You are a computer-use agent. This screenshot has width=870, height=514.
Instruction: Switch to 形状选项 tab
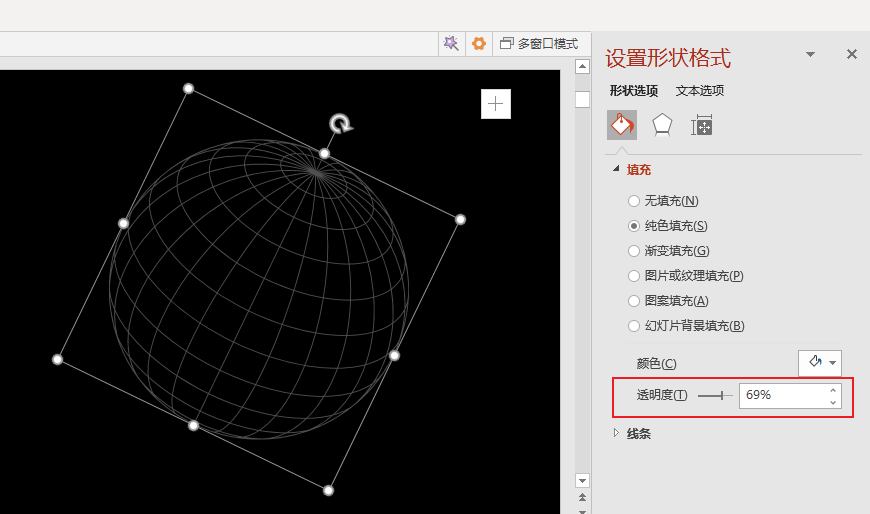(634, 90)
